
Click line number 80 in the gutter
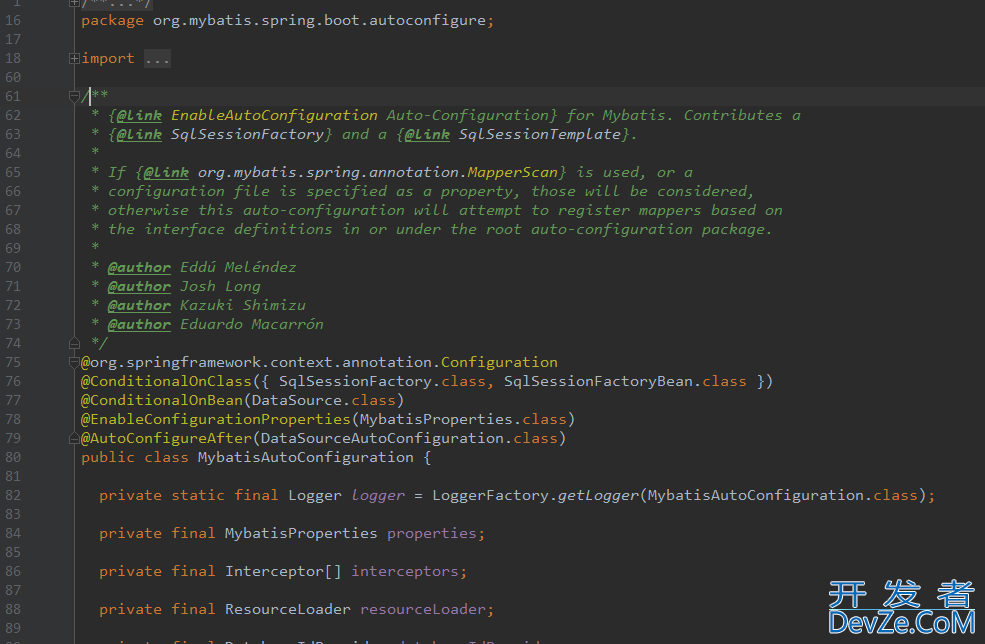(x=13, y=457)
